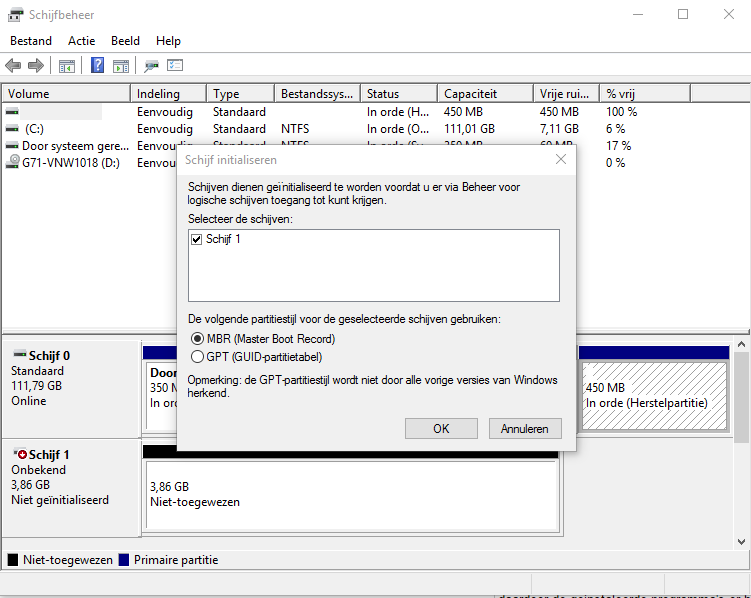
Task: Select GPT (GUID-partitietabel) radio button
Action: tap(197, 357)
